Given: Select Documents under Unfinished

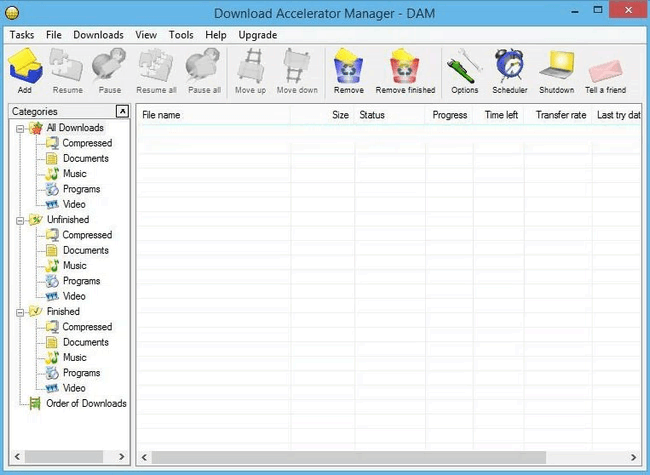Looking at the screenshot, I should tap(77, 250).
